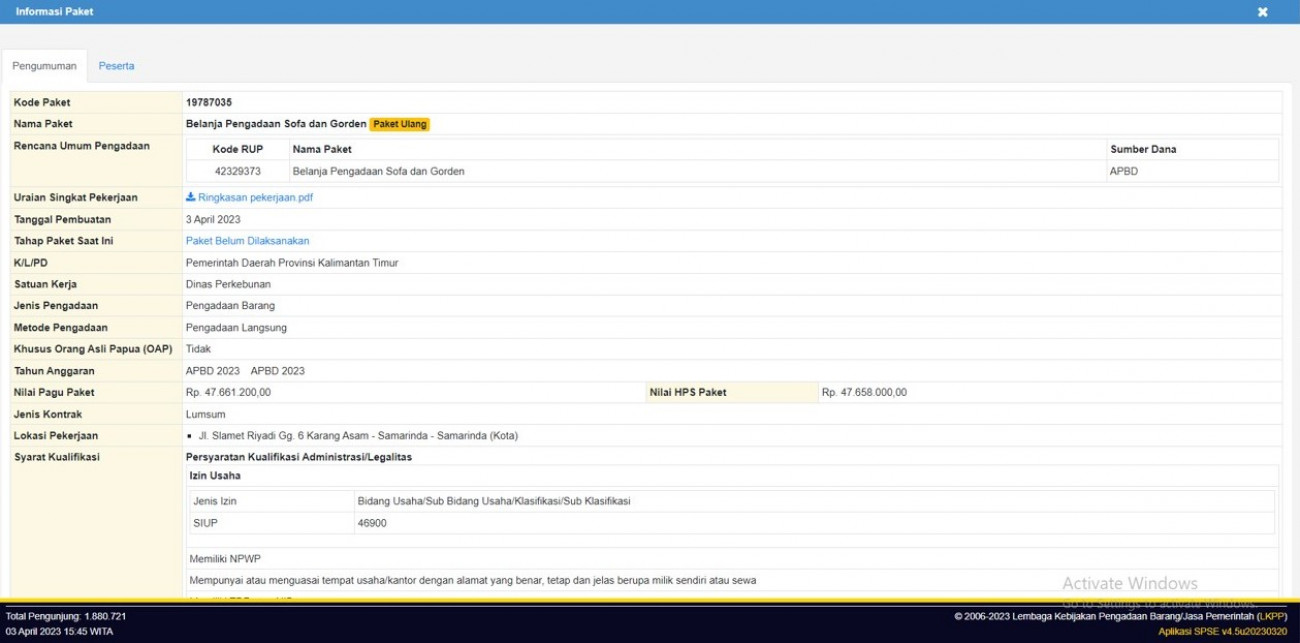
Task: Select the Pengumuman tab
Action: click(44, 66)
